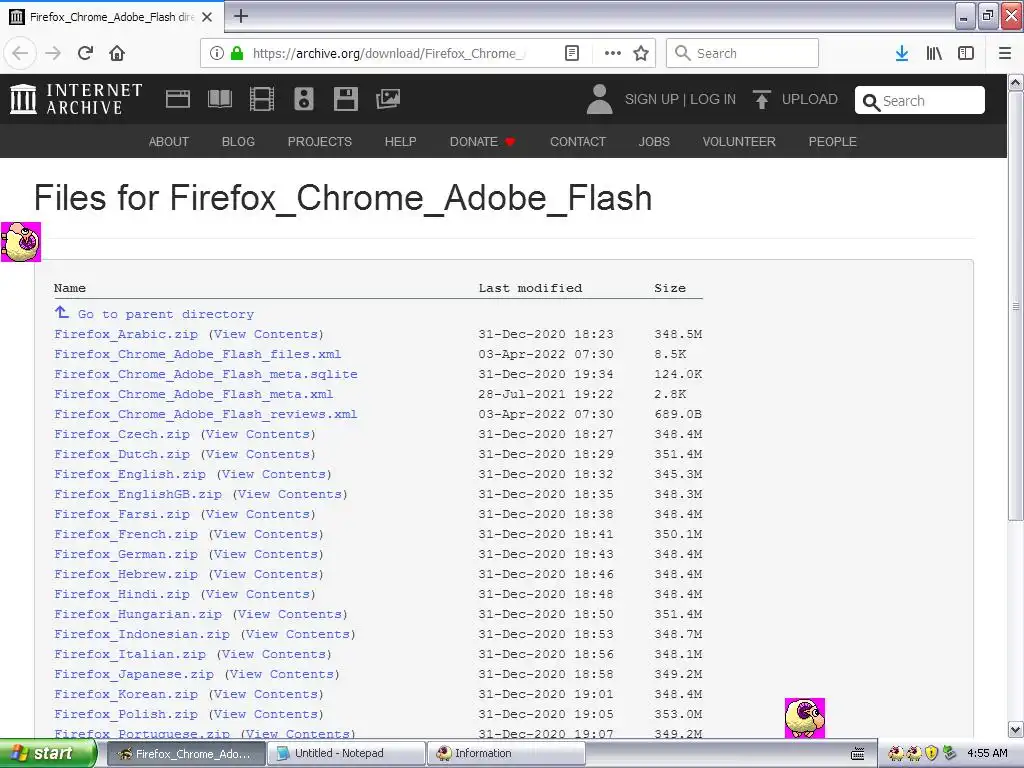
Task: Open JOBS in the archive navigation
Action: point(654,142)
